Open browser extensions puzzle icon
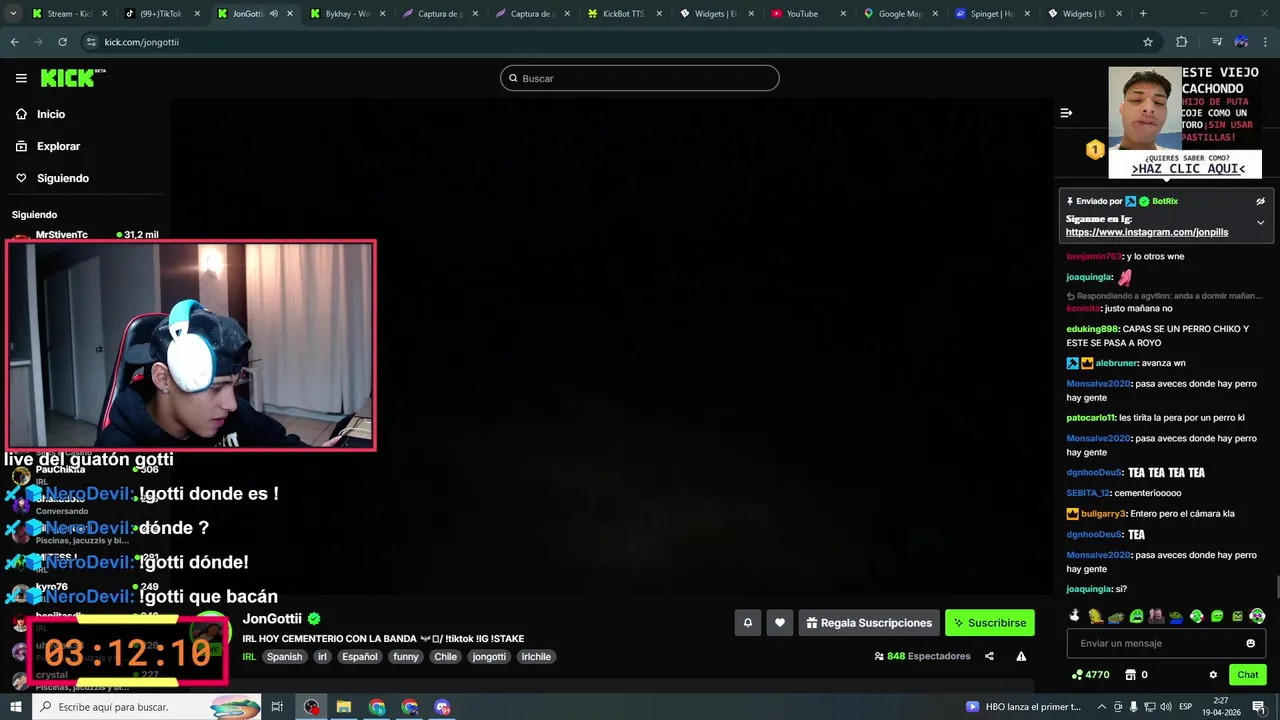 tap(1182, 42)
